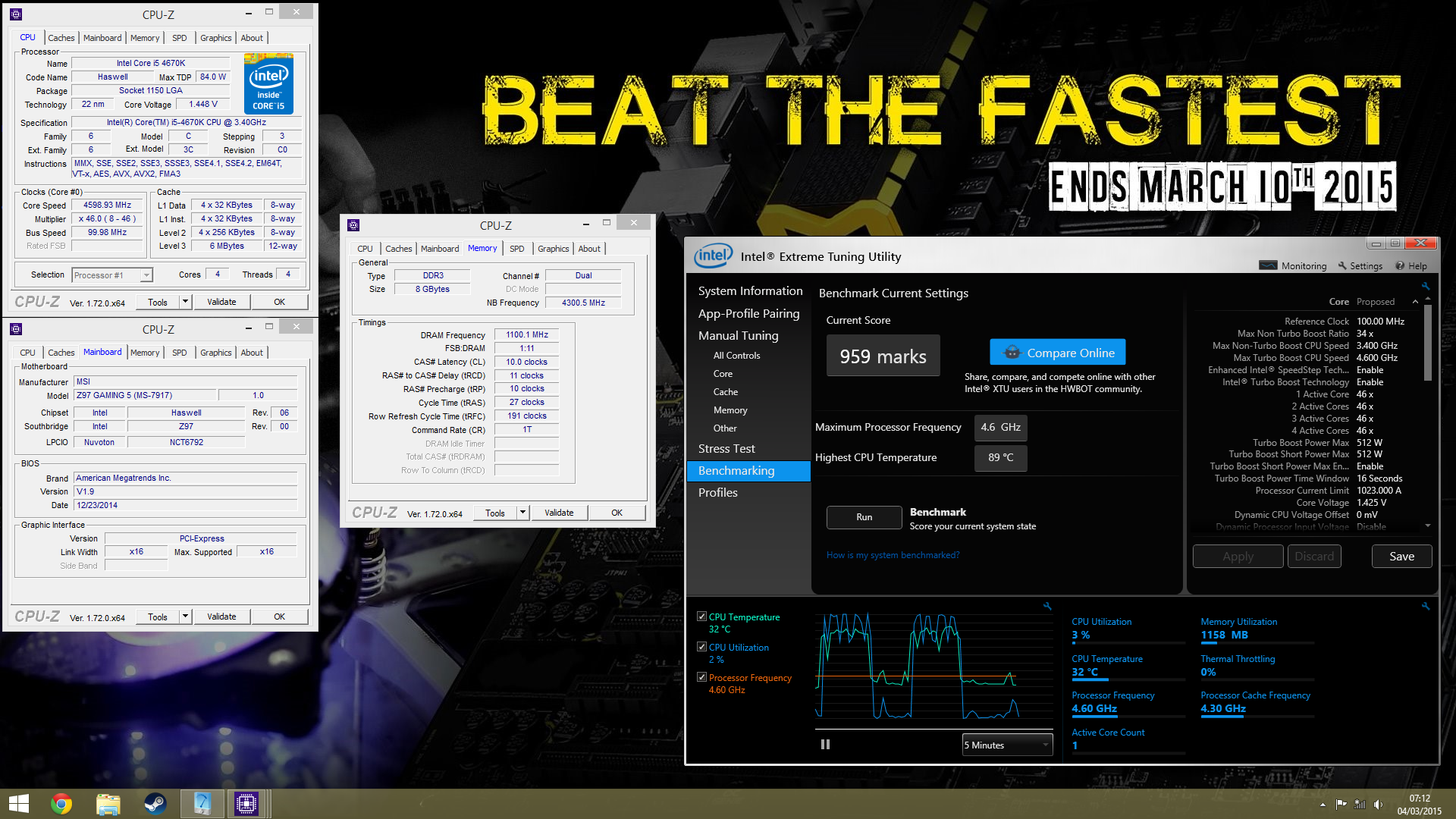Toggle CPU Temperature graph checkbox

coord(701,617)
